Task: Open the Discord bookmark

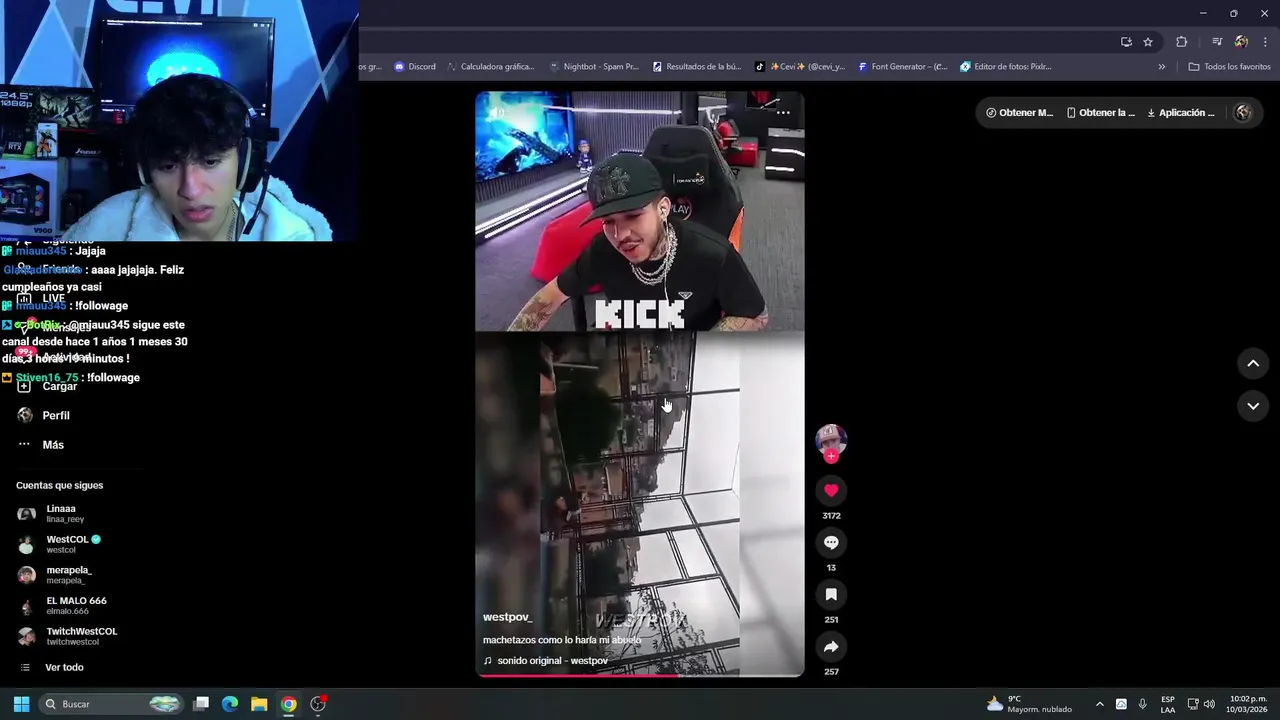Action: click(415, 67)
